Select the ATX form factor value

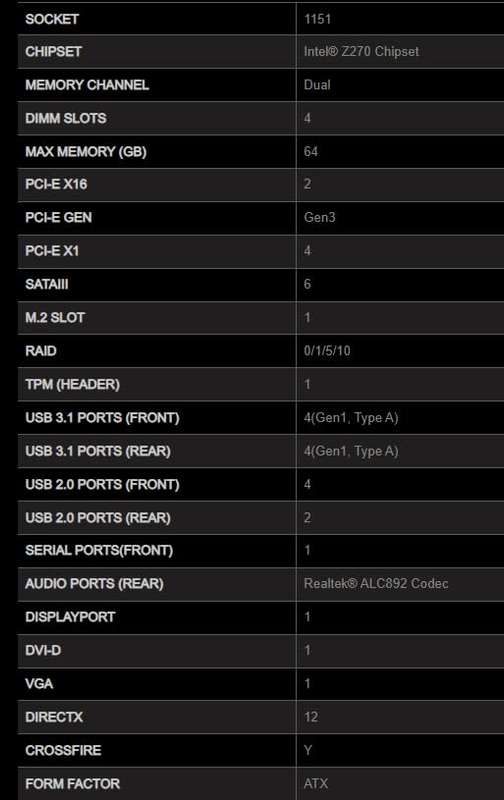[x=316, y=784]
